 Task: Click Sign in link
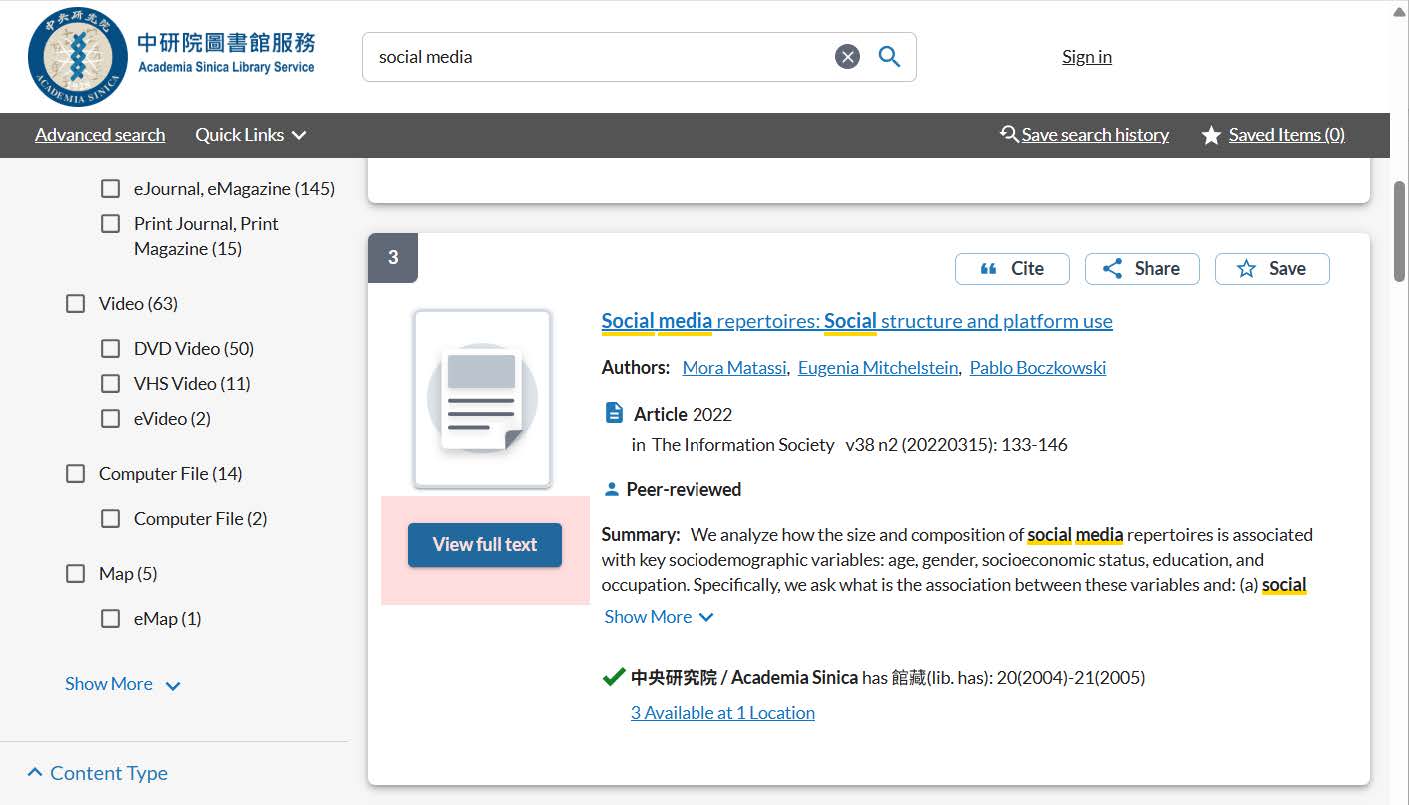click(x=1086, y=57)
